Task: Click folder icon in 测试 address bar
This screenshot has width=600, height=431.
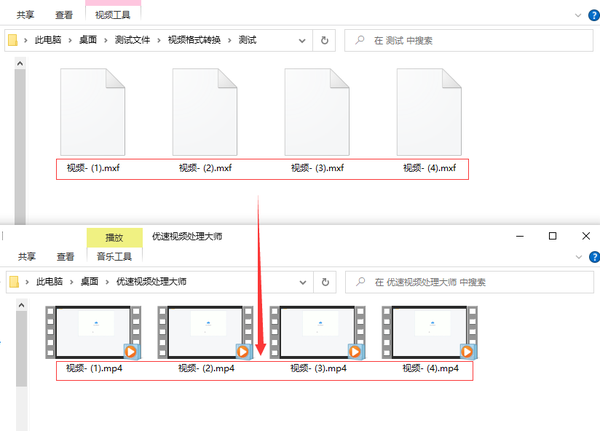Action: (13, 40)
